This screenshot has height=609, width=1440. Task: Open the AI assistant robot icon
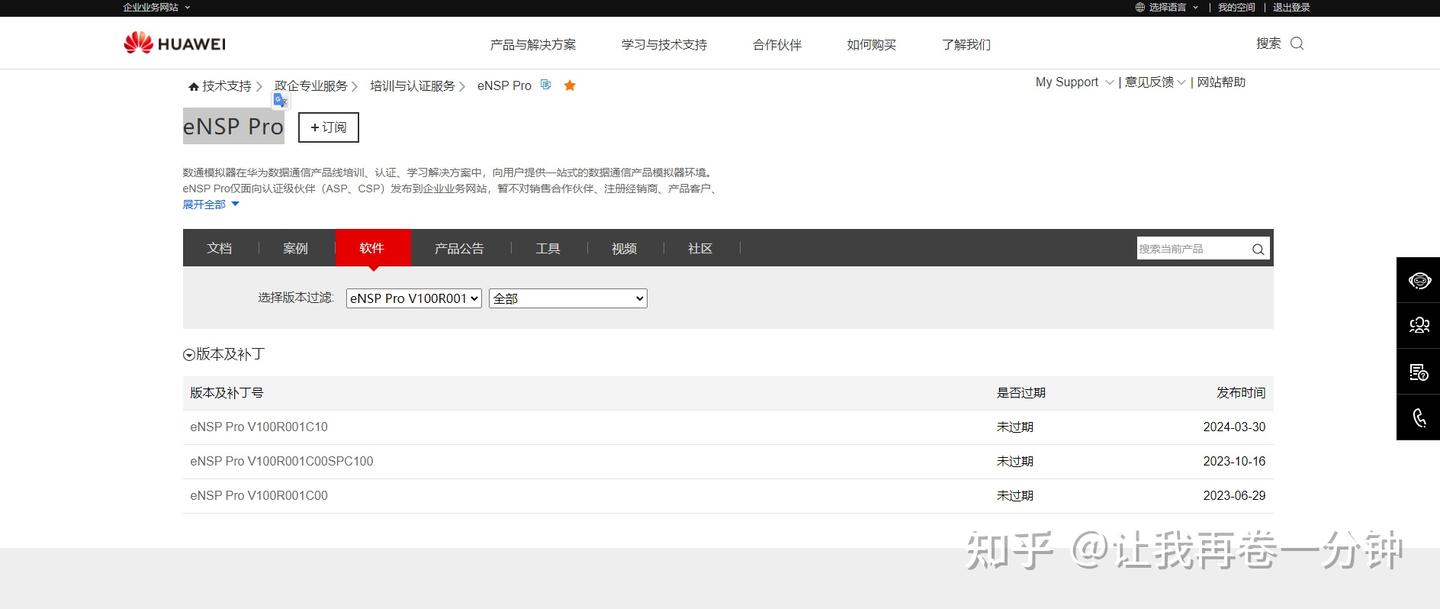1418,280
